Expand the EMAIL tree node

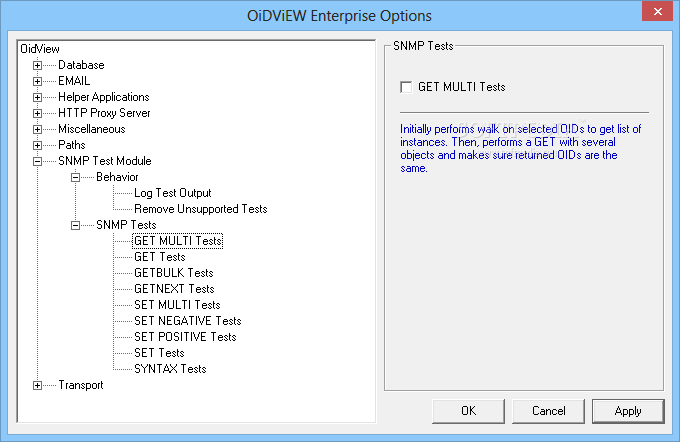coord(38,82)
